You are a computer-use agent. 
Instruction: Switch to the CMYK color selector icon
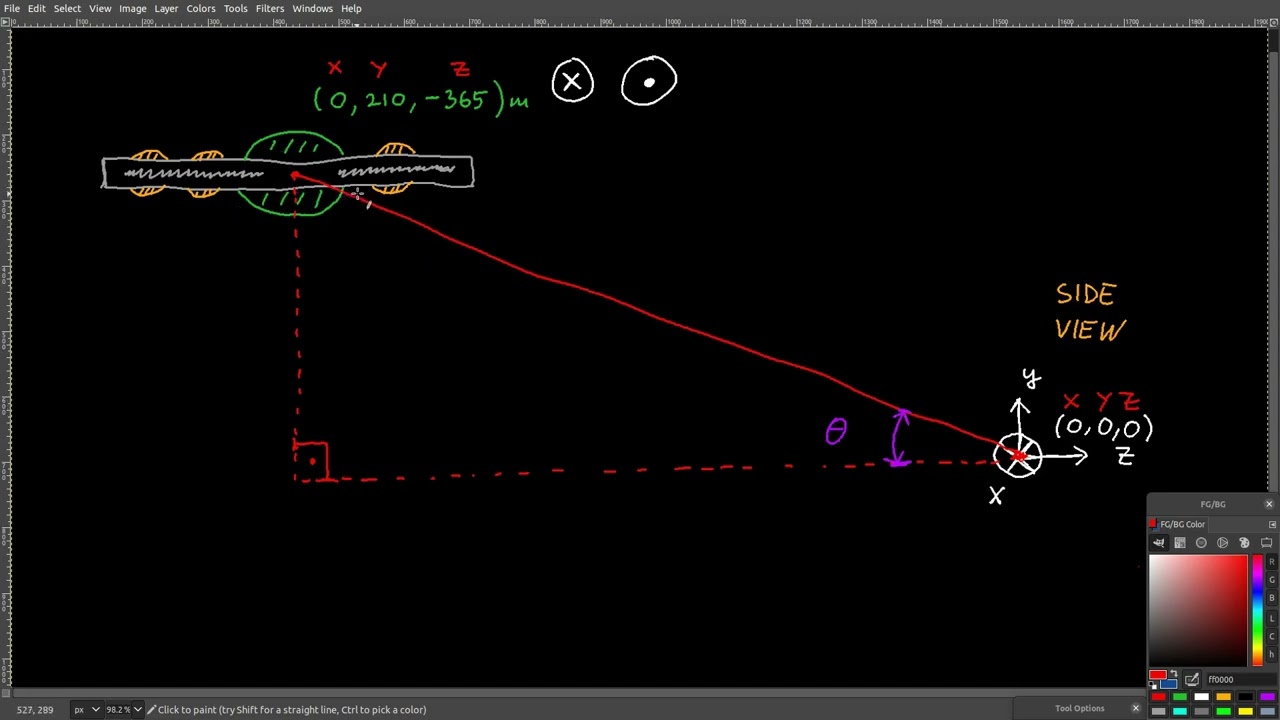pyautogui.click(x=1180, y=543)
